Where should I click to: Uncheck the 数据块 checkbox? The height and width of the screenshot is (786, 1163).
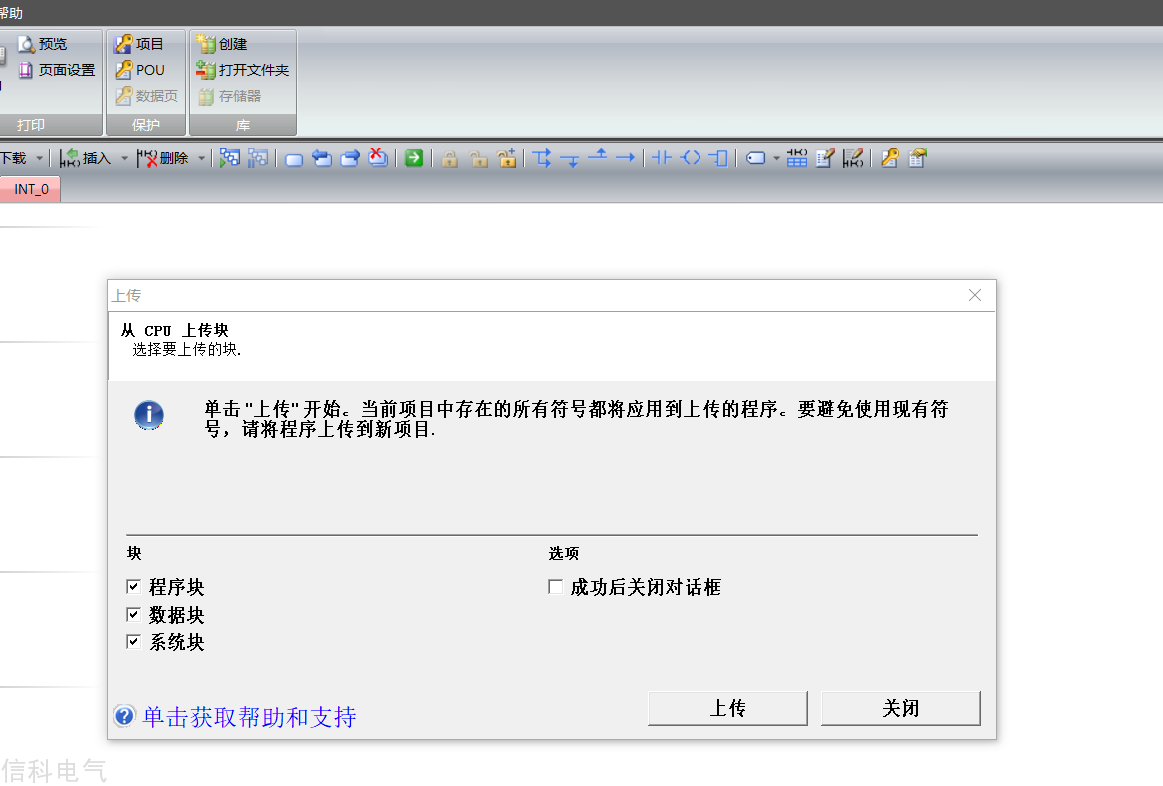pyautogui.click(x=134, y=614)
